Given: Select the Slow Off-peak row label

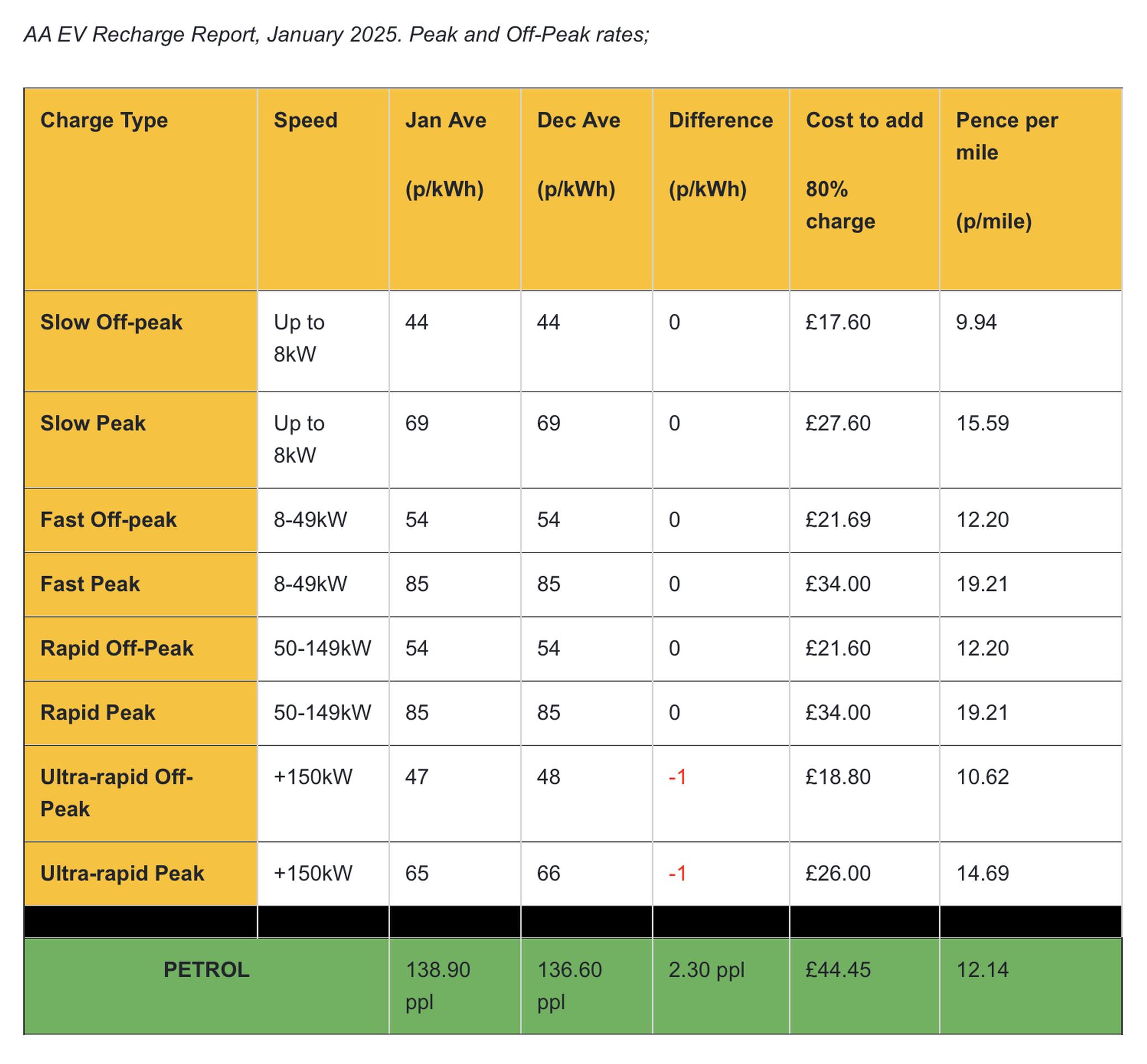Looking at the screenshot, I should [x=111, y=322].
